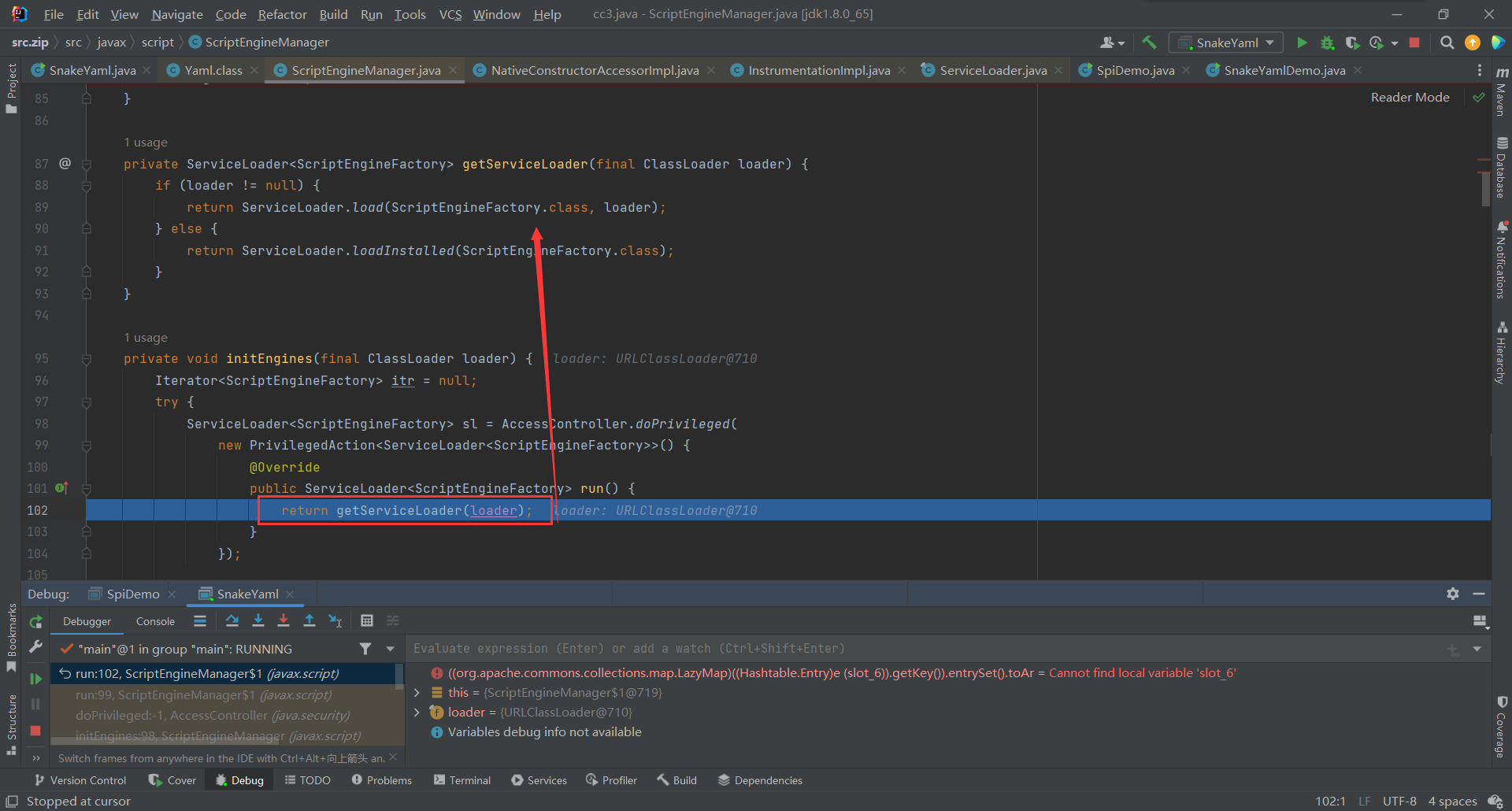Screen dimensions: 1512x811
Task: Click the inspections green checkmark icon
Action: click(1479, 98)
